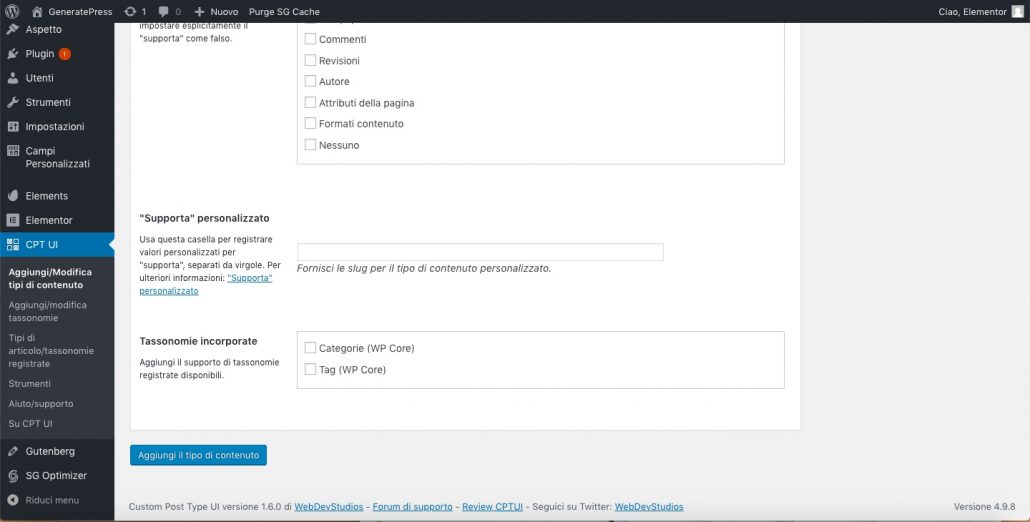The width and height of the screenshot is (1030, 522).
Task: Follow the Forum di supporto footer link
Action: [x=412, y=507]
